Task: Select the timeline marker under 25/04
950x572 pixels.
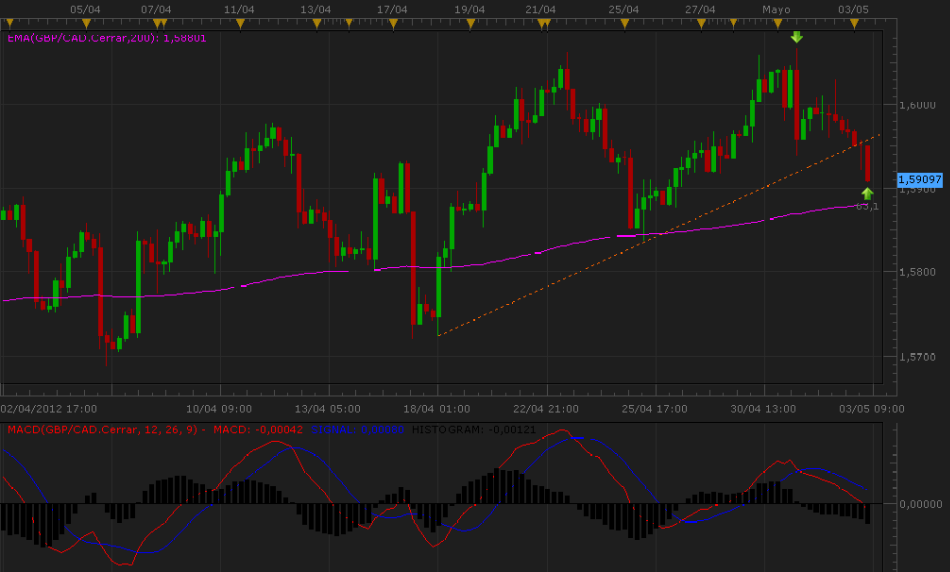Action: coord(624,22)
